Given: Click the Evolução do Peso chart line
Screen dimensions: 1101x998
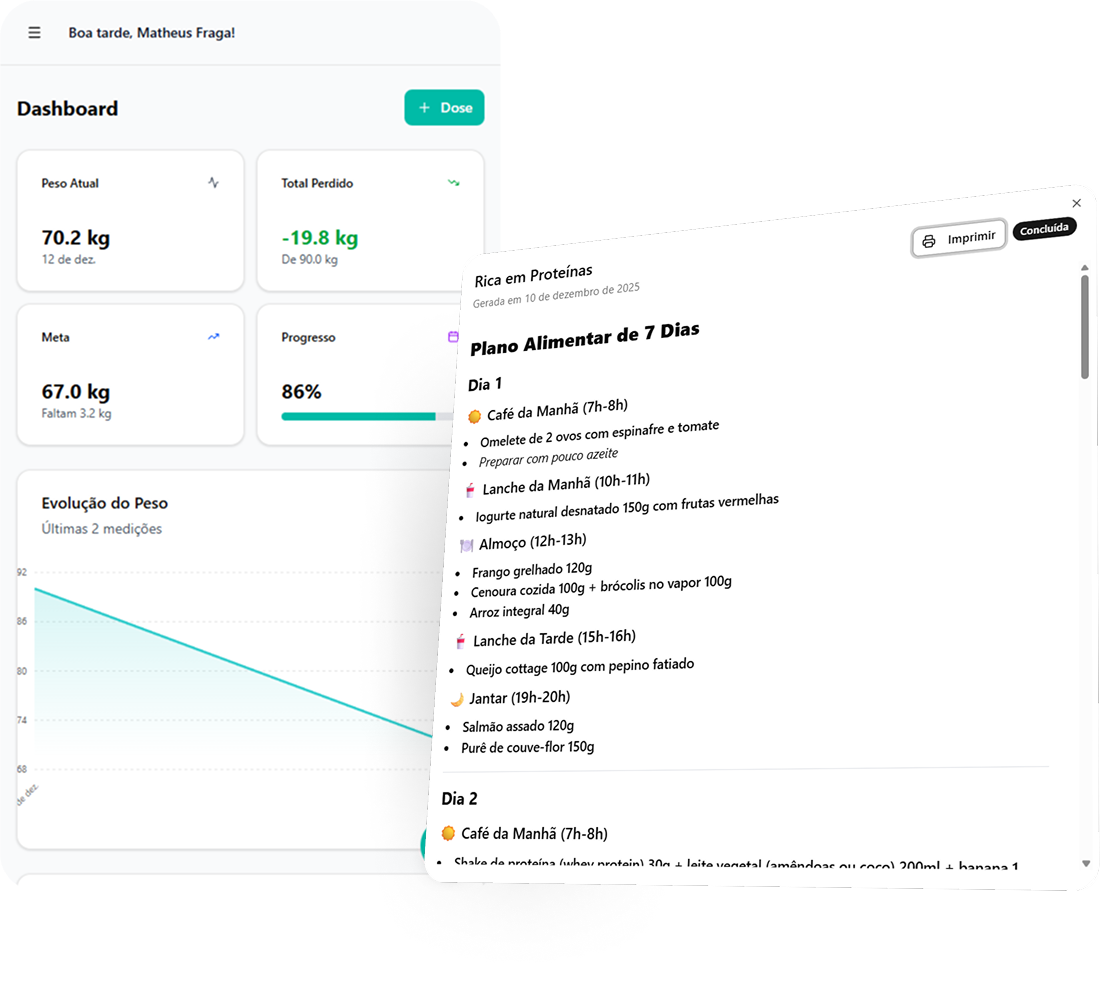Looking at the screenshot, I should 233,663.
